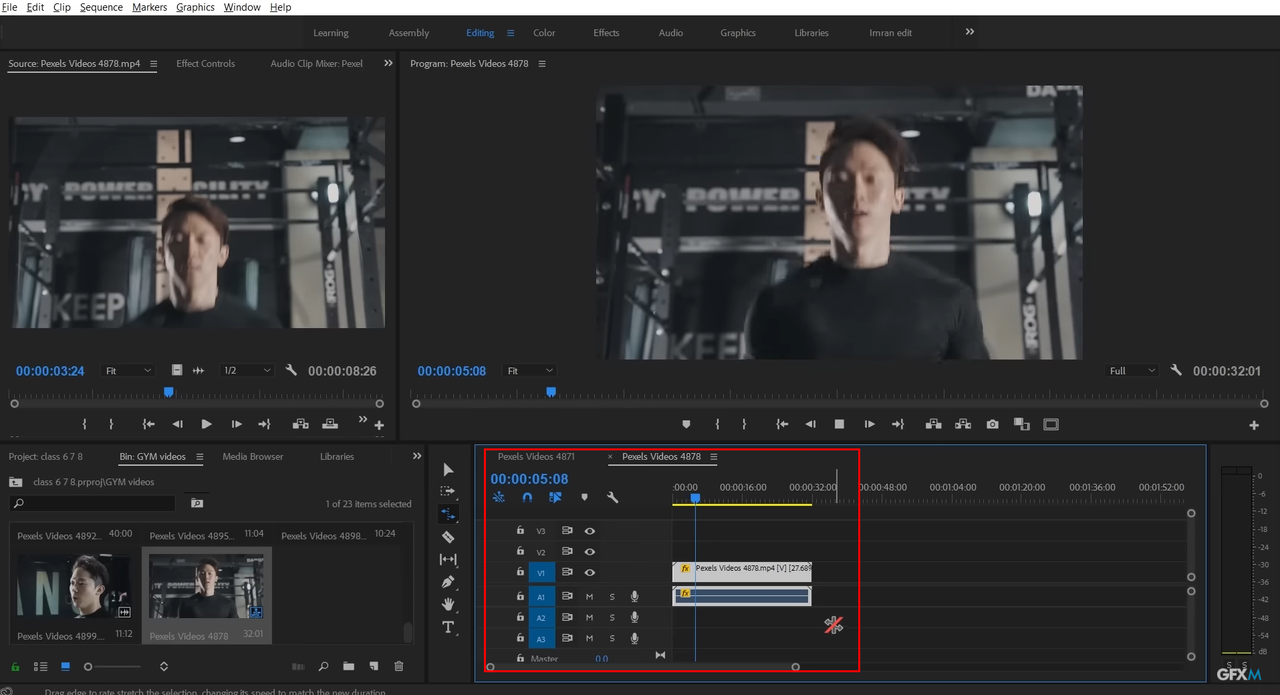Image resolution: width=1280 pixels, height=695 pixels.
Task: Switch bin to list view
Action: point(41,666)
